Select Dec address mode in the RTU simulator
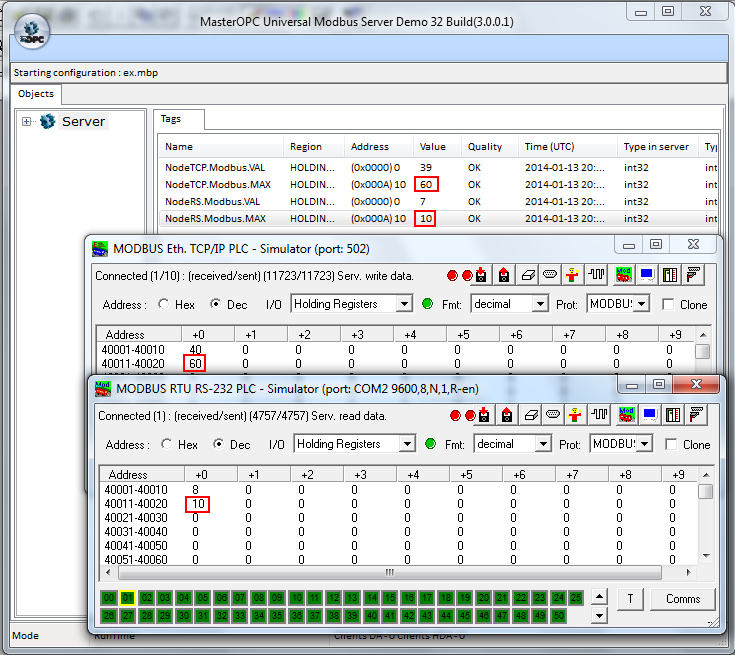Image resolution: width=735 pixels, height=655 pixels. coord(218,444)
